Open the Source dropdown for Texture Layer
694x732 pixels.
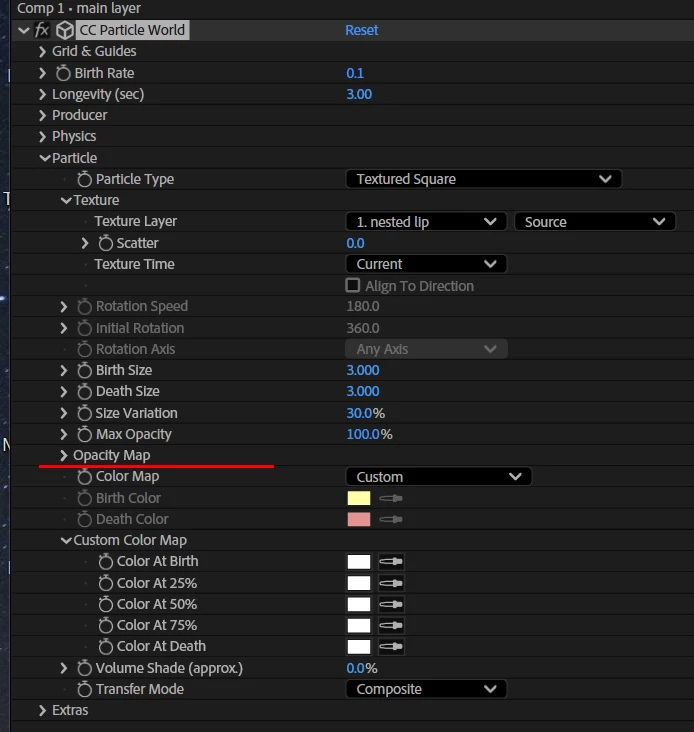click(595, 222)
